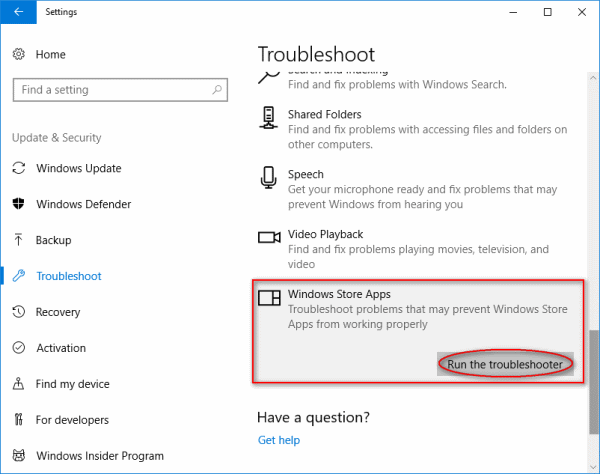
Task: Open Home settings page
Action: pos(51,54)
